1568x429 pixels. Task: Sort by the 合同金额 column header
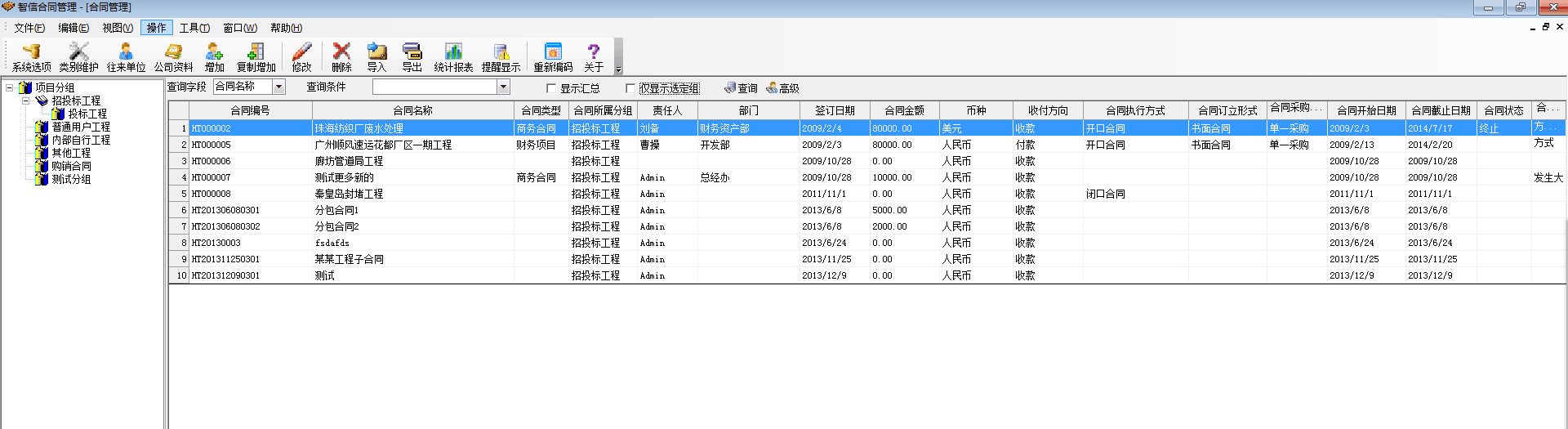tap(904, 110)
